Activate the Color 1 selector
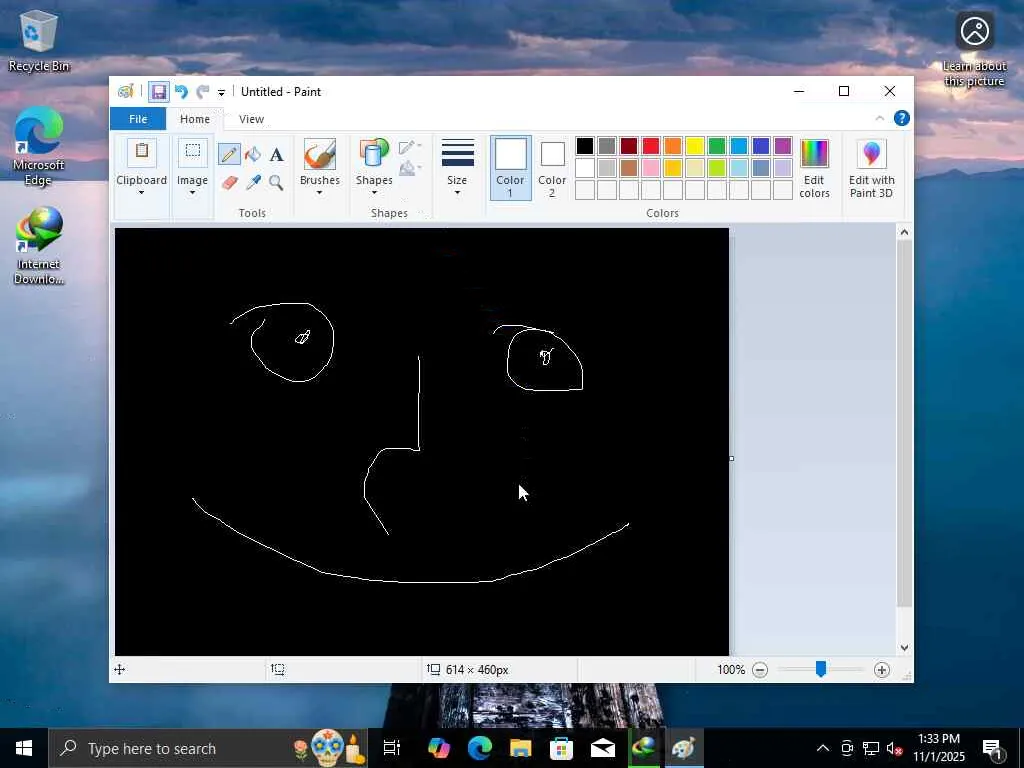This screenshot has width=1024, height=768. click(x=510, y=168)
